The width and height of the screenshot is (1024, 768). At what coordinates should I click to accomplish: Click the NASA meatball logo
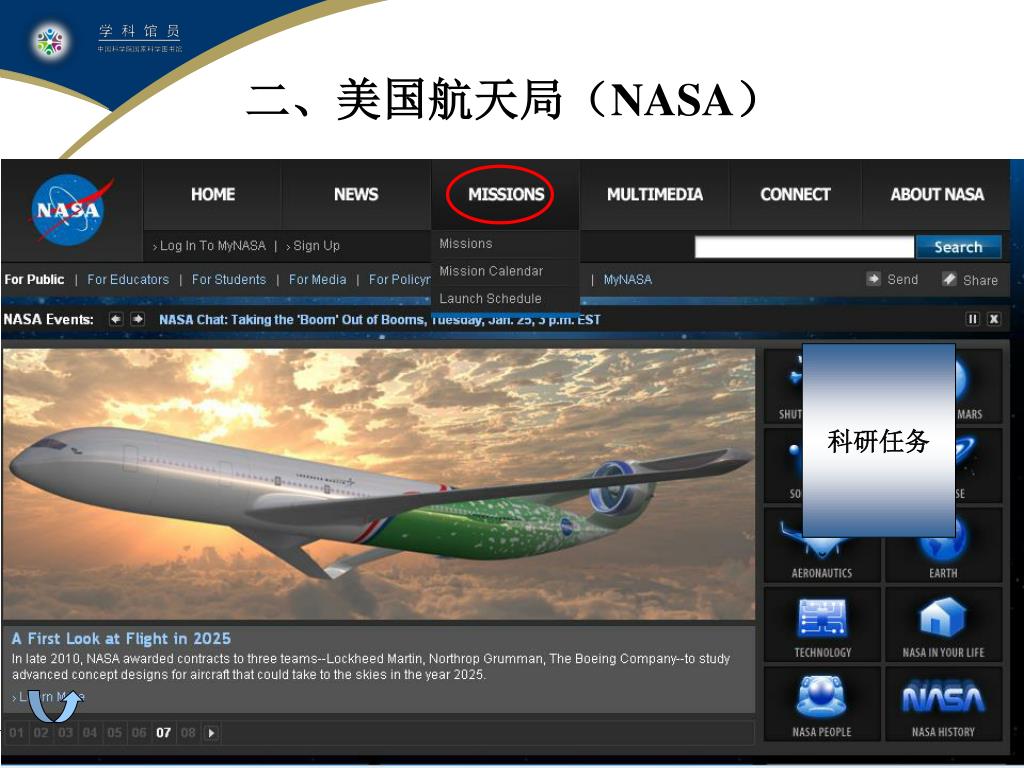69,210
